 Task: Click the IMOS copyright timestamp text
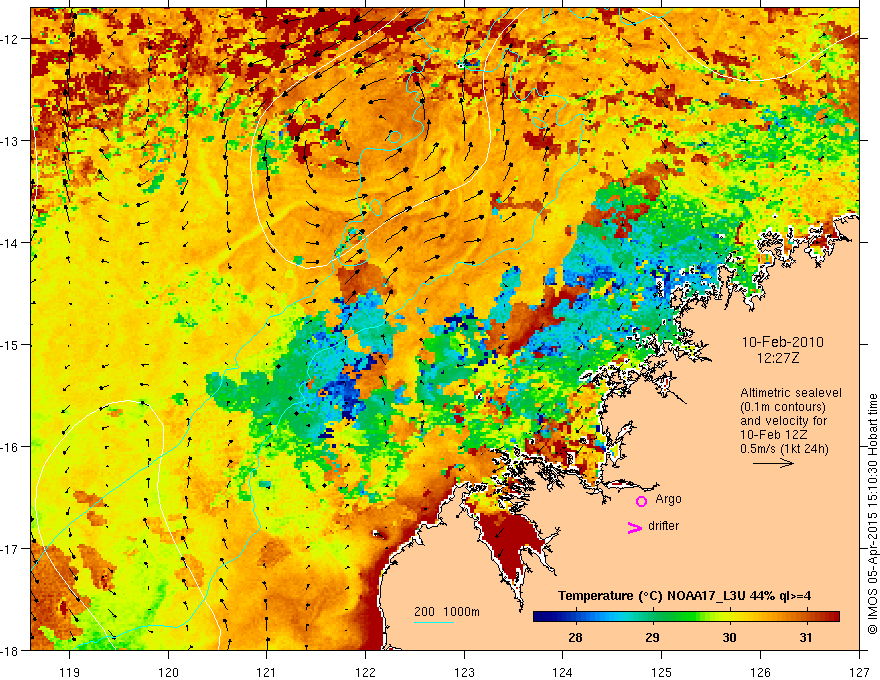click(x=872, y=514)
